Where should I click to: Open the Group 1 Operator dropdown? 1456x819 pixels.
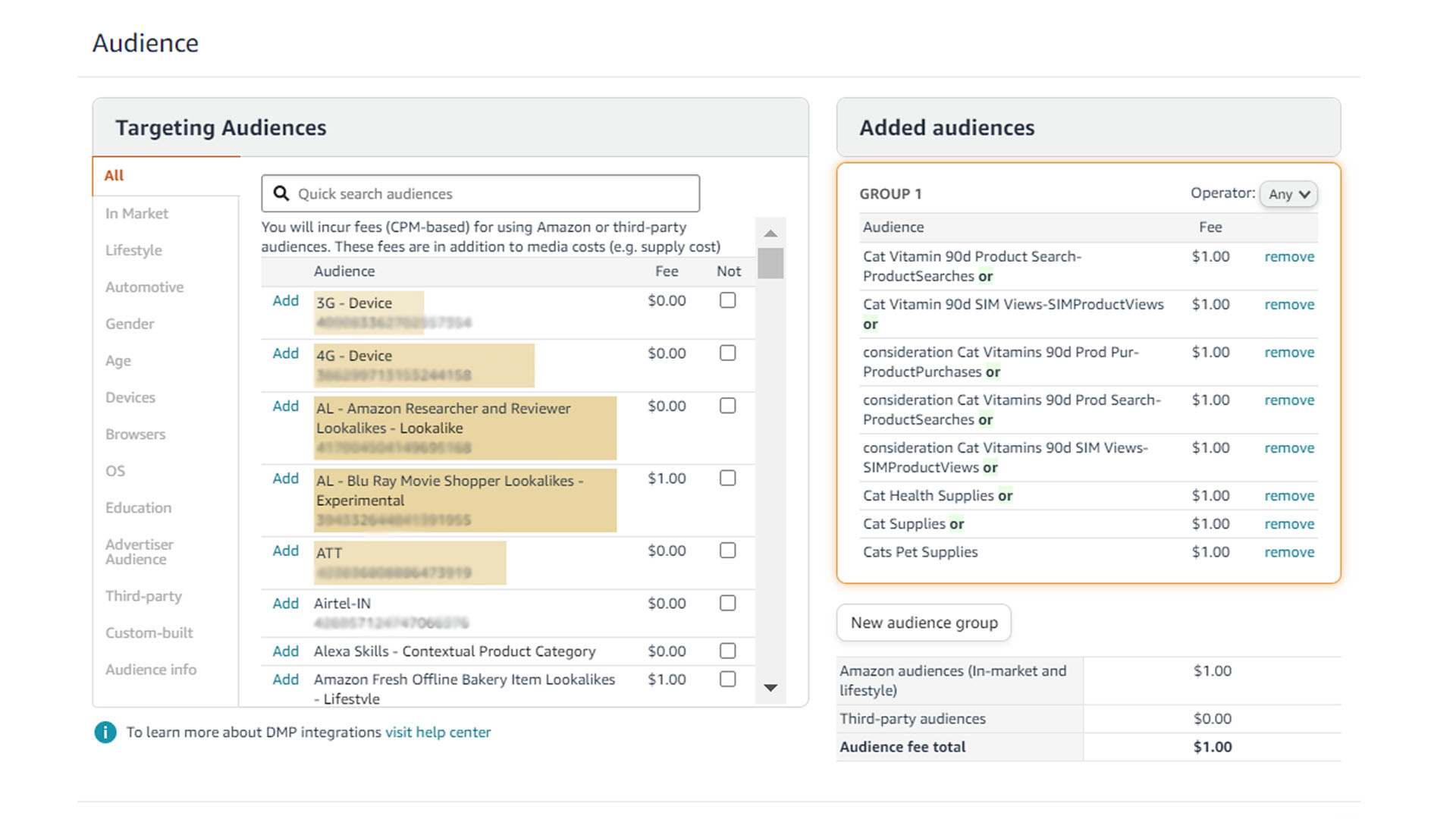1288,194
